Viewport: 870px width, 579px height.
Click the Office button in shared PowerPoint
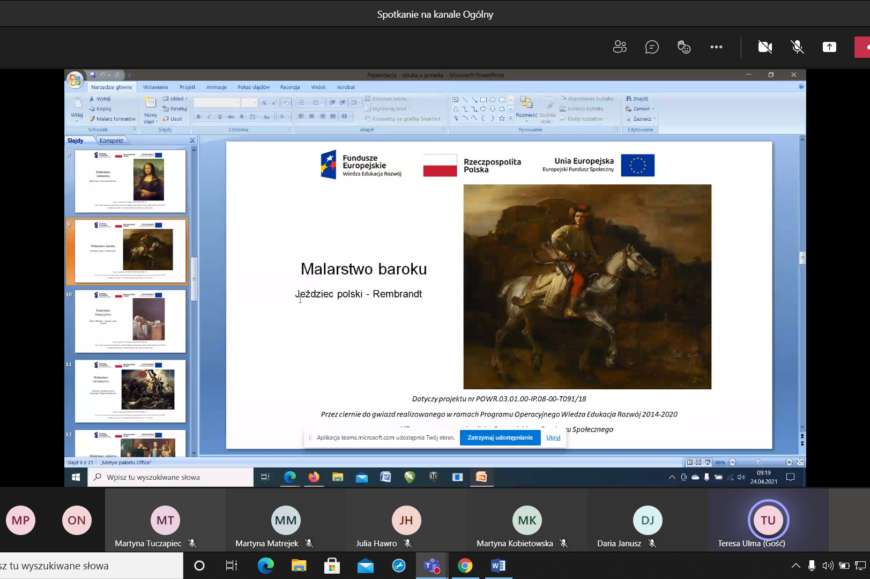(75, 80)
